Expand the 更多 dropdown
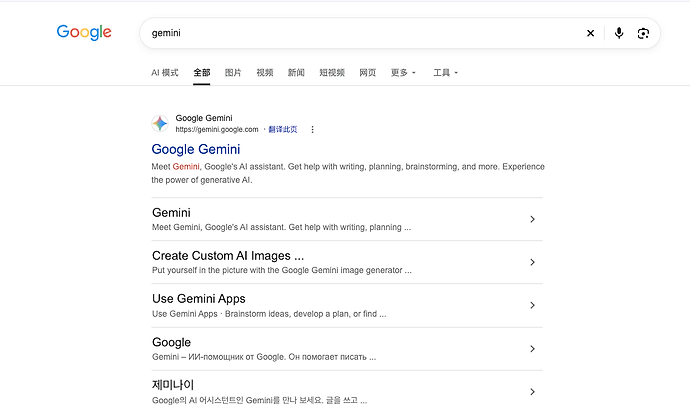The image size is (690, 405). point(403,73)
